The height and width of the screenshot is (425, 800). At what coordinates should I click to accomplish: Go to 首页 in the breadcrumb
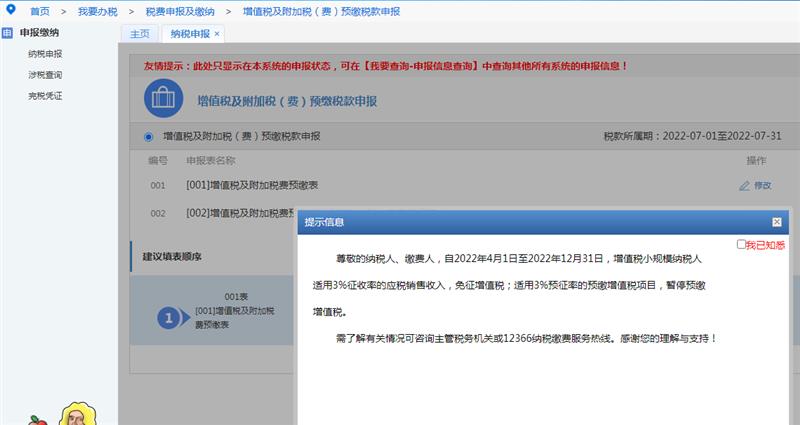tap(40, 11)
